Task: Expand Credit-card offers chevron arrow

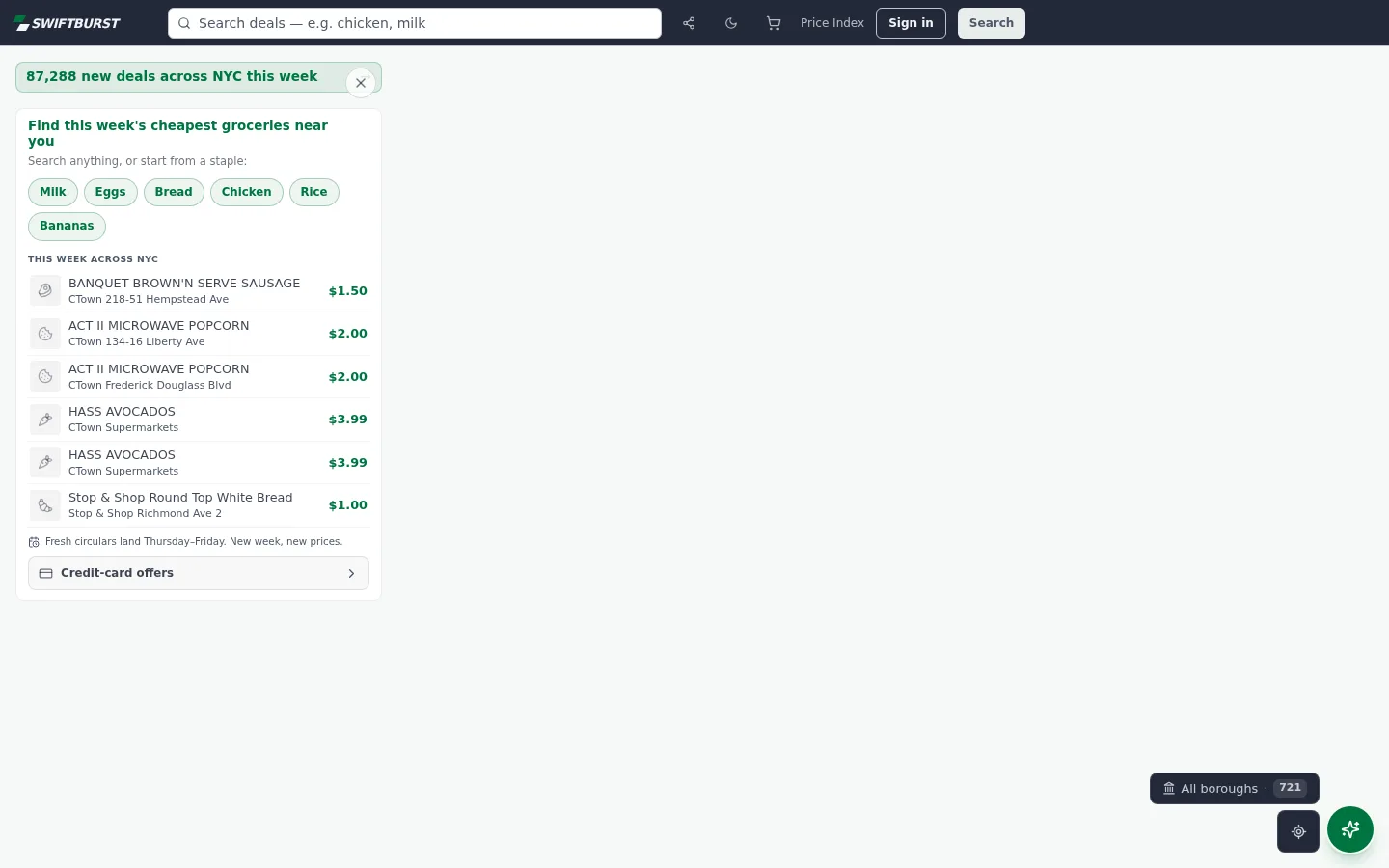Action: 351,573
